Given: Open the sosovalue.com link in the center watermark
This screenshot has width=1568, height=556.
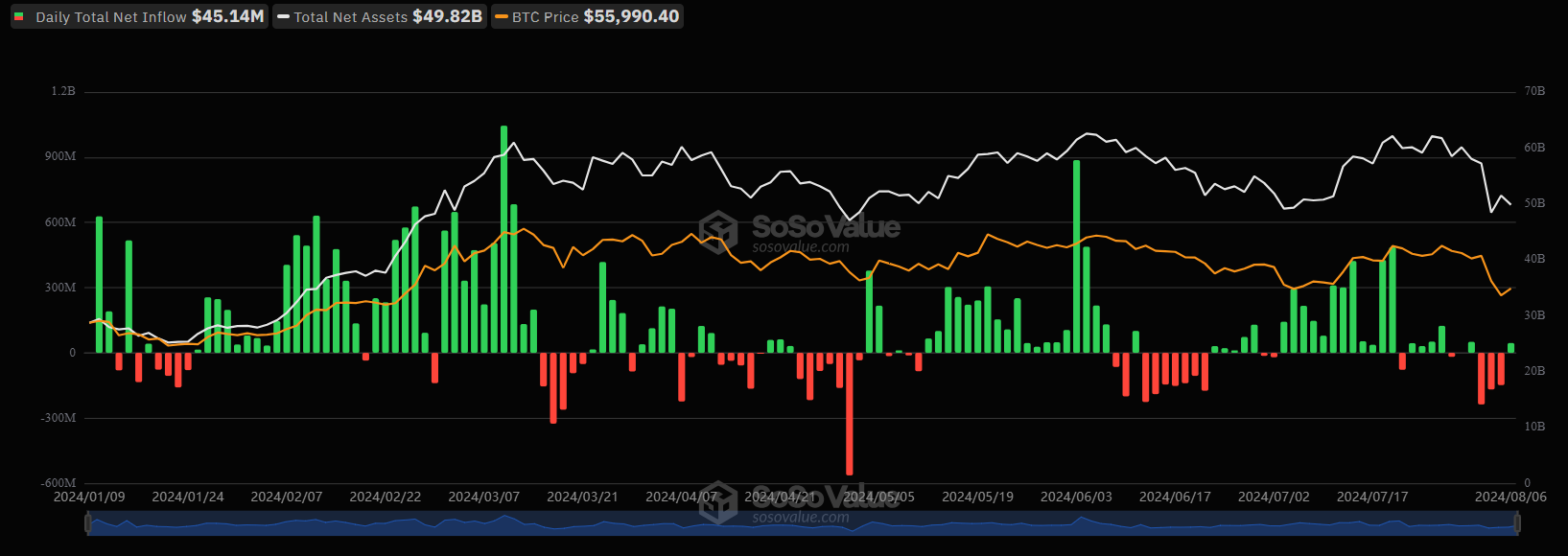Looking at the screenshot, I should pos(801,247).
